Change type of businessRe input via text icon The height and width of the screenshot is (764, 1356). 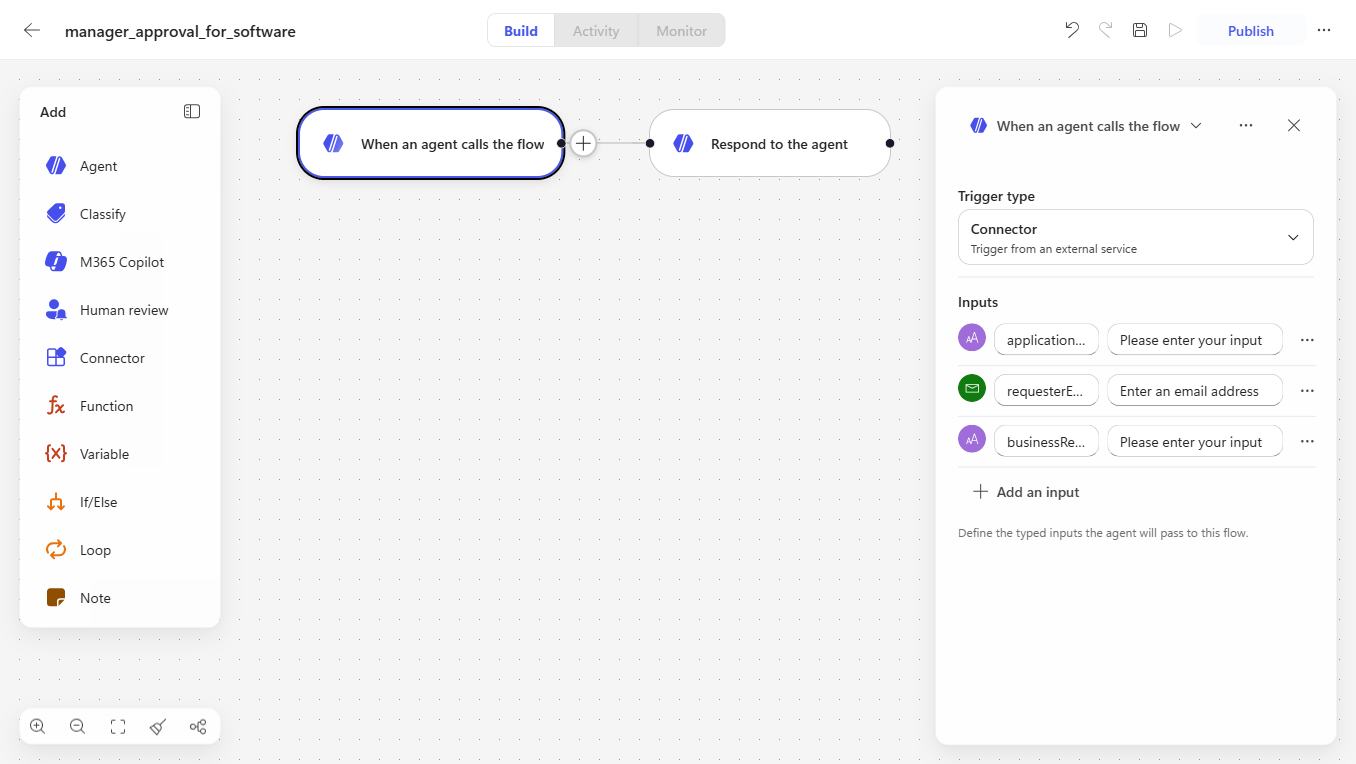pyautogui.click(x=972, y=440)
